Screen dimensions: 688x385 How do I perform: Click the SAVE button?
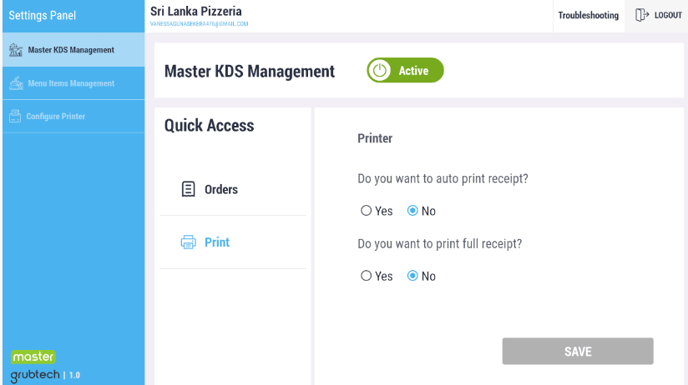(578, 351)
